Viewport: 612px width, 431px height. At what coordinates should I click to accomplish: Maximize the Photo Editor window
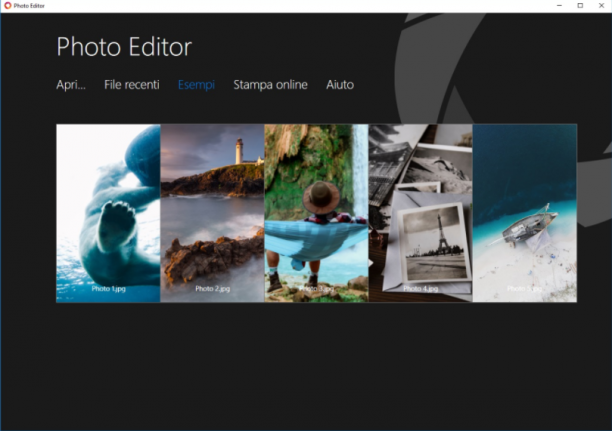pyautogui.click(x=580, y=5)
